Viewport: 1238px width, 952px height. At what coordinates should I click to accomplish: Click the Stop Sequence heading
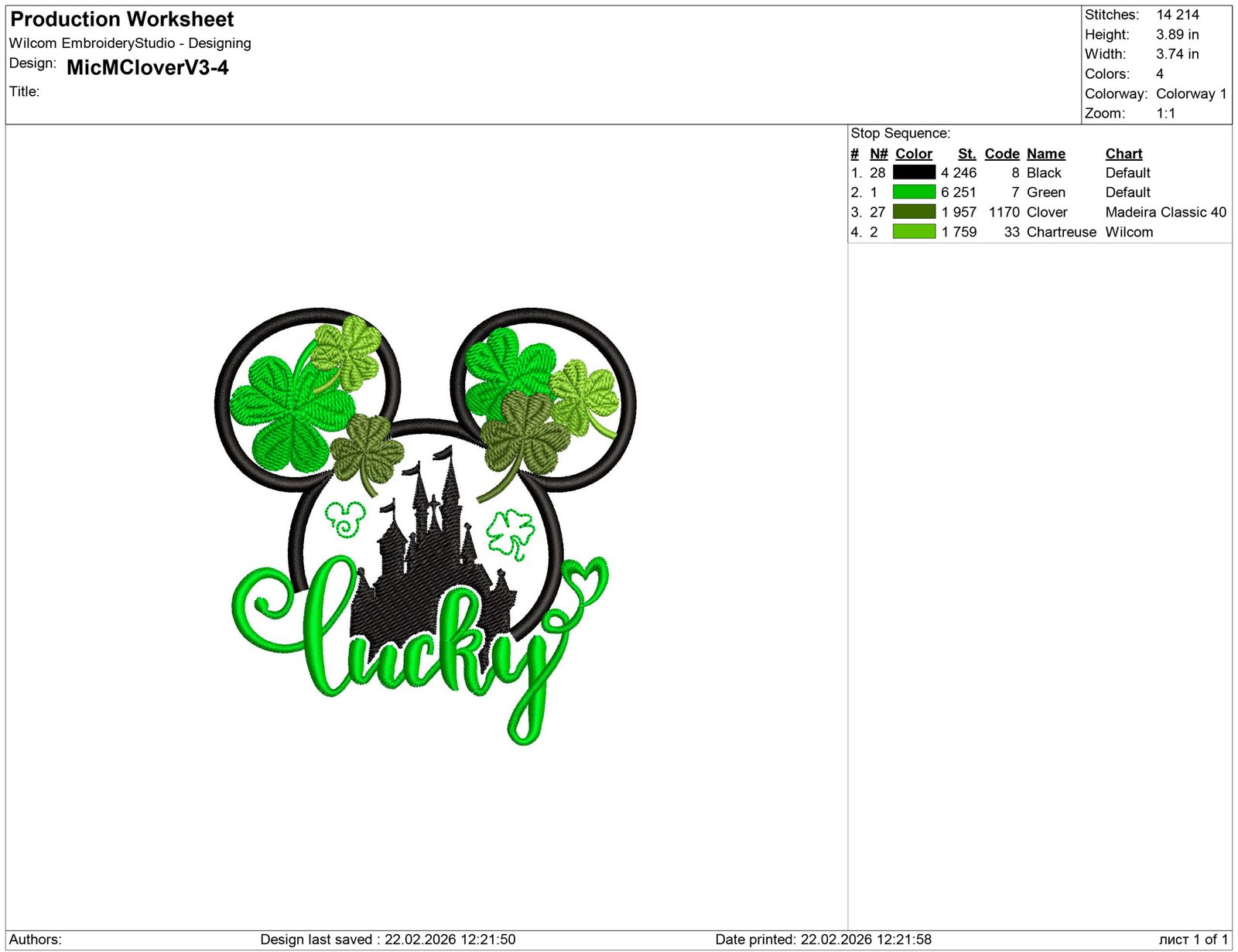coord(900,133)
